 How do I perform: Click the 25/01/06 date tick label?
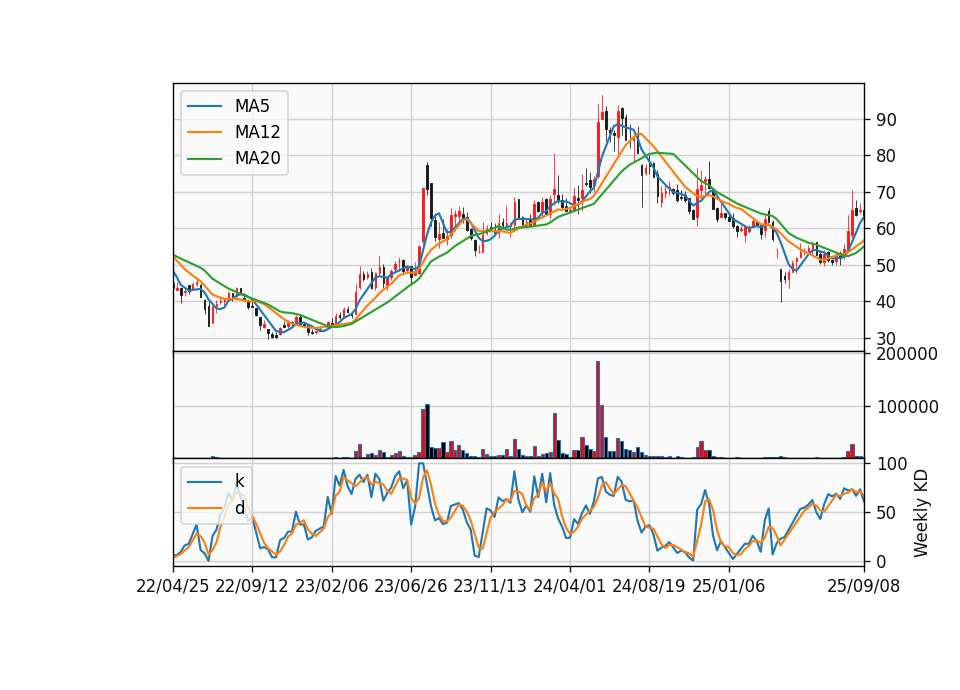pos(729,586)
